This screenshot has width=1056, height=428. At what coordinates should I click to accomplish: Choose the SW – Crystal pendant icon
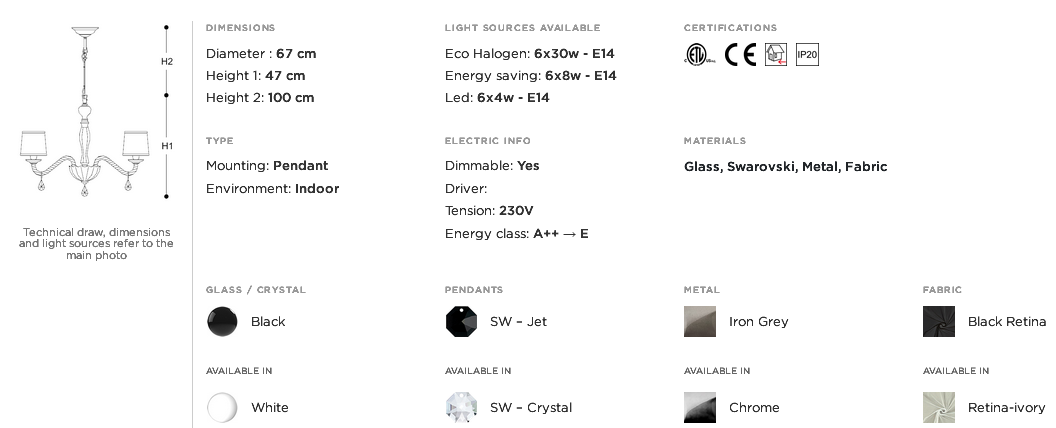coord(461,408)
